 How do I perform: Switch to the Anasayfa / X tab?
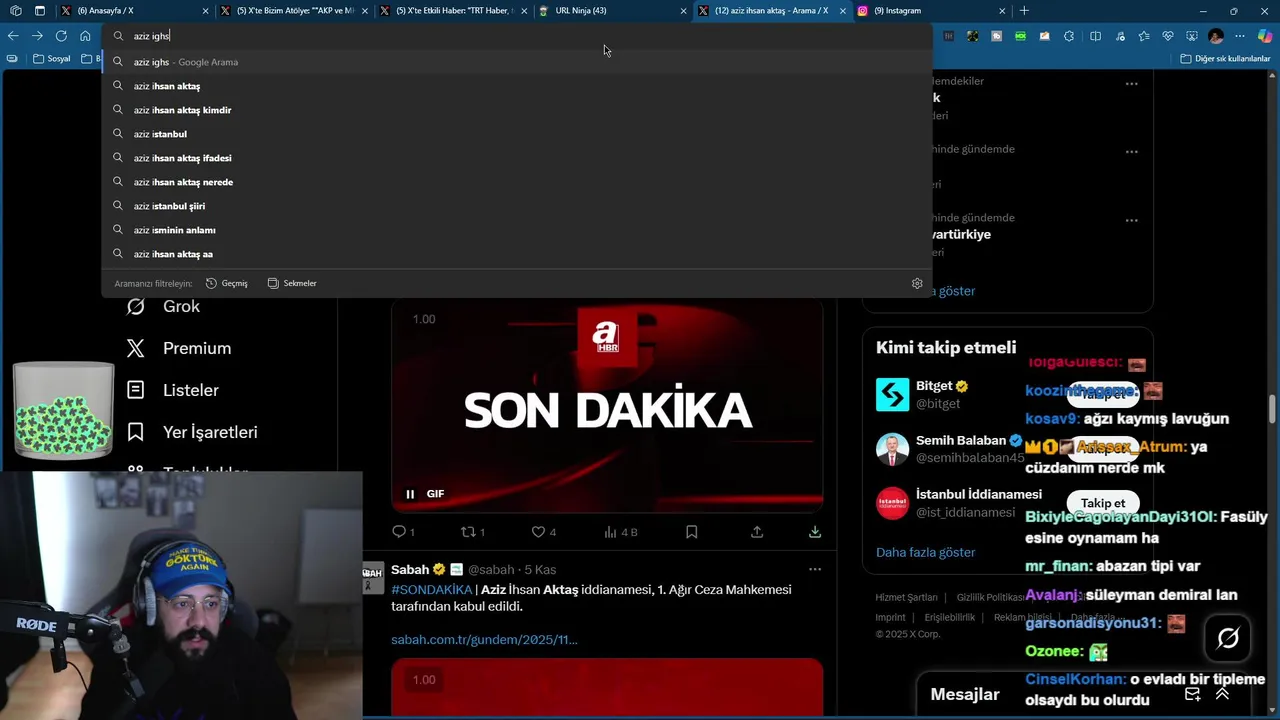pyautogui.click(x=132, y=11)
